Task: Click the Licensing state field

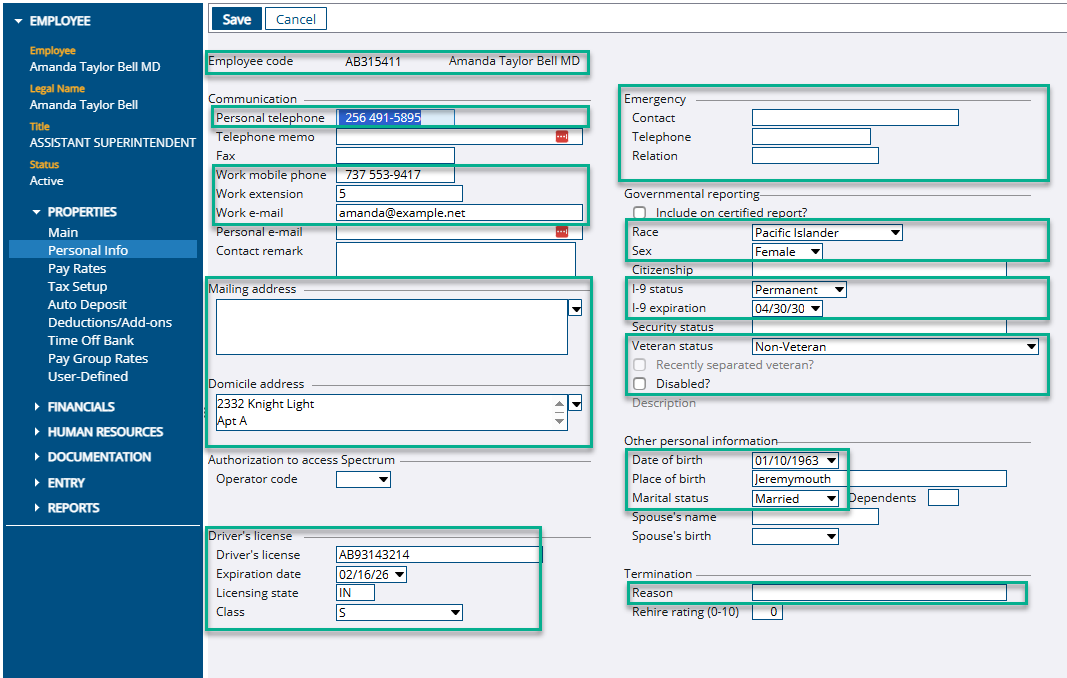Action: (x=355, y=593)
